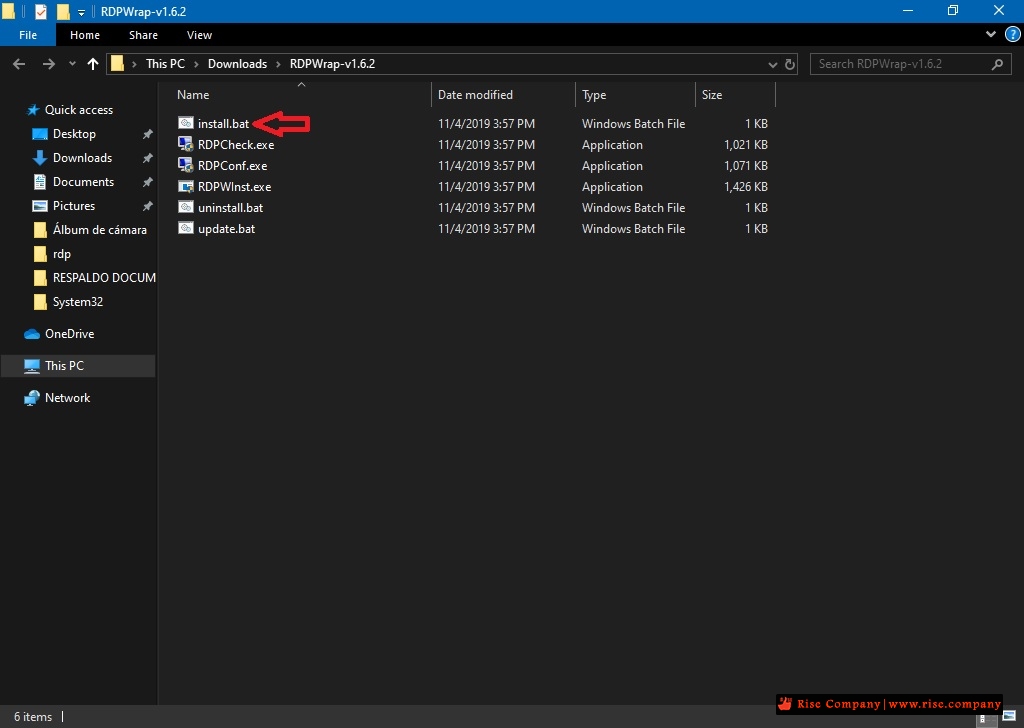Open the Customize Quick Access Toolbar dropdown
The height and width of the screenshot is (728, 1024).
click(x=81, y=12)
